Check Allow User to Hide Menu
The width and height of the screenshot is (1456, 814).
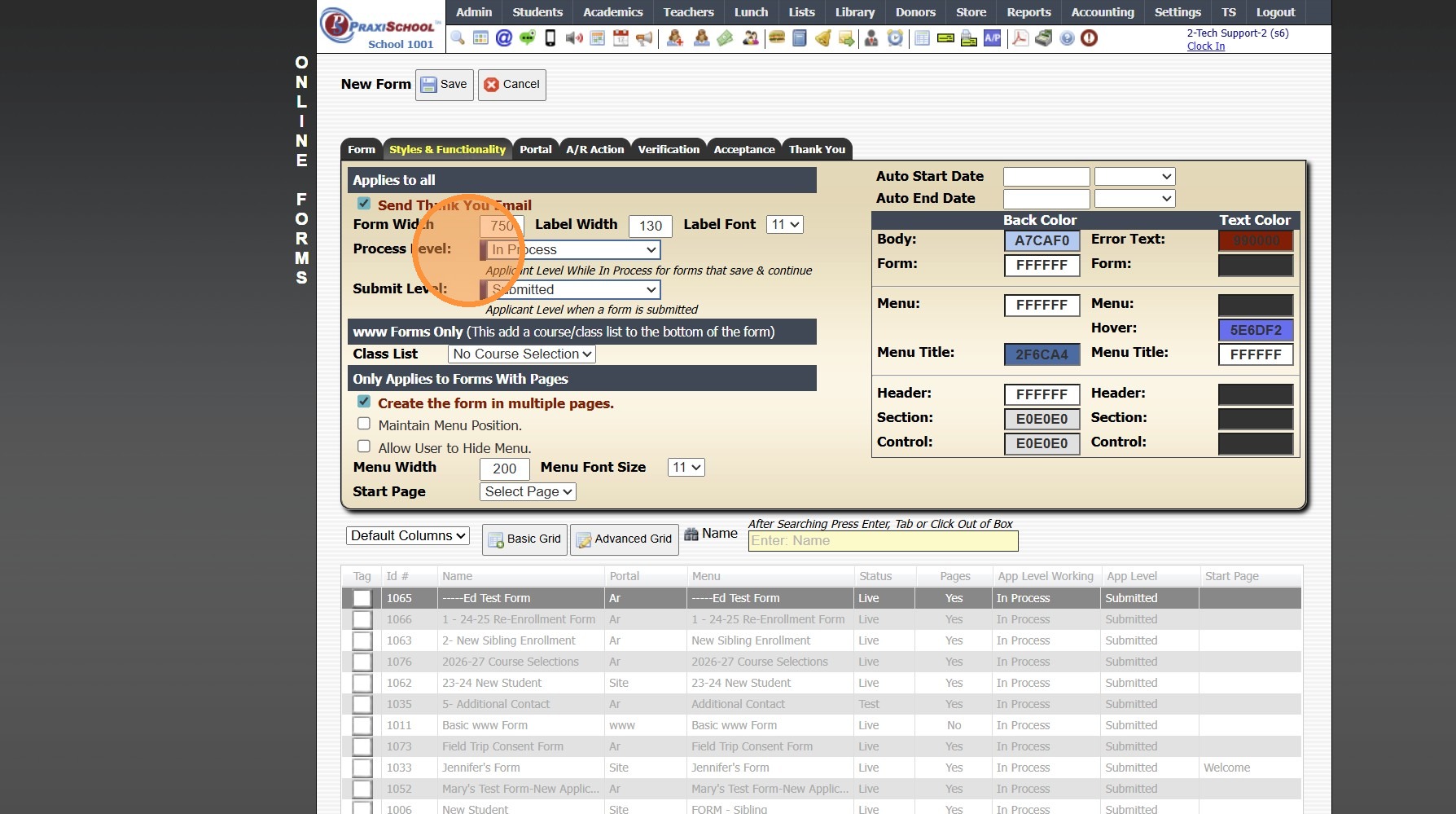point(364,447)
